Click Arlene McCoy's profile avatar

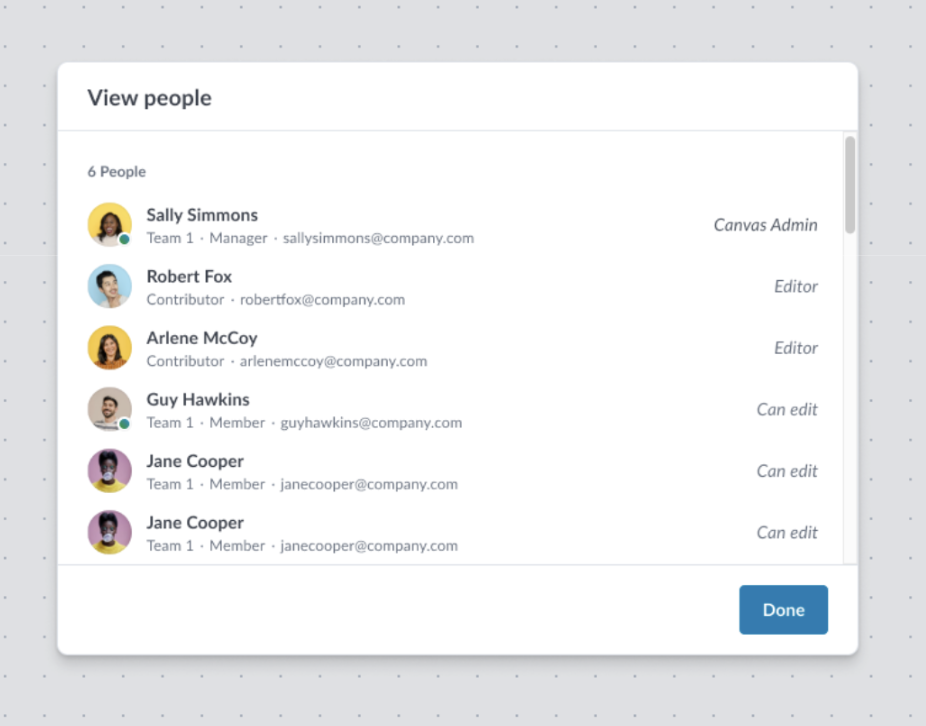(x=109, y=348)
